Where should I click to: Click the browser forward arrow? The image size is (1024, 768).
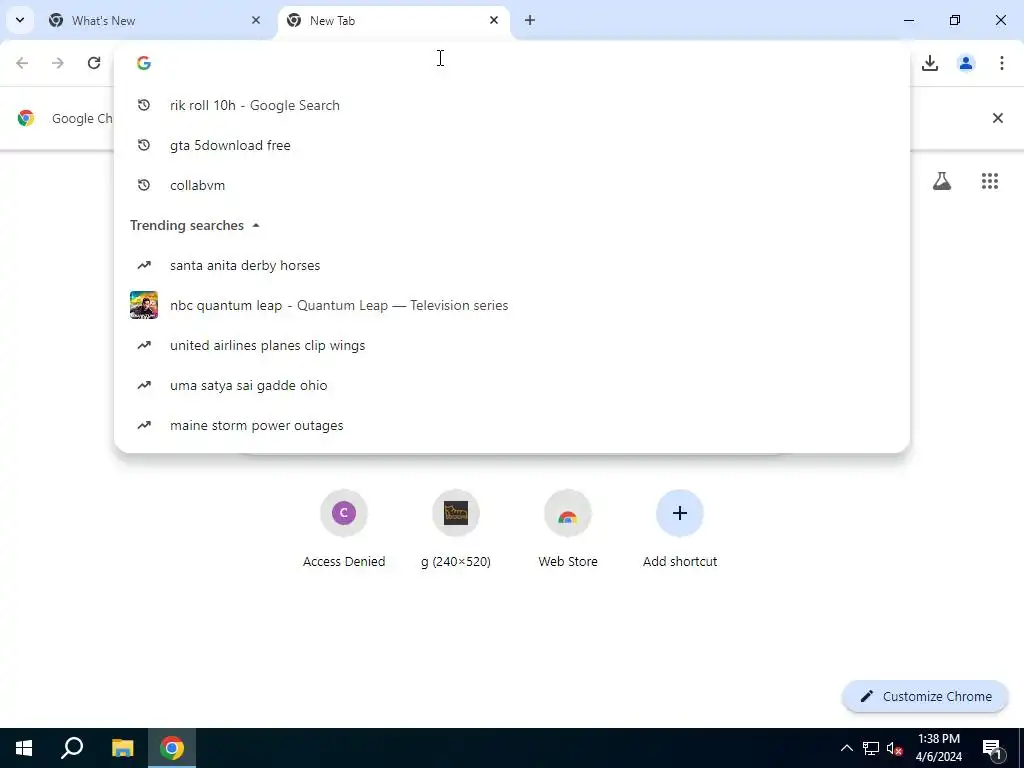58,63
